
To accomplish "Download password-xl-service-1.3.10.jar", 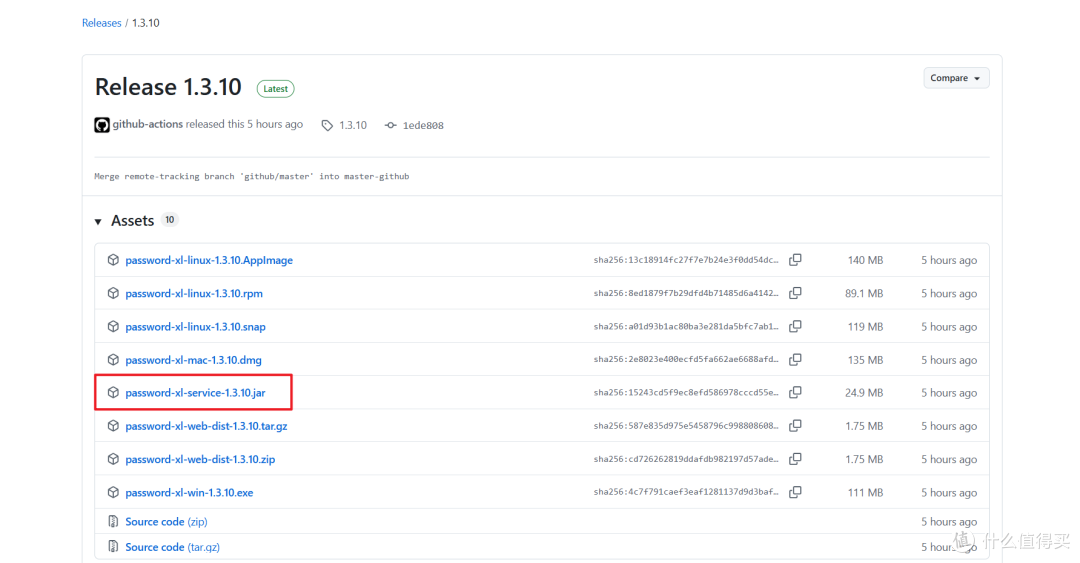I will click(x=195, y=393).
